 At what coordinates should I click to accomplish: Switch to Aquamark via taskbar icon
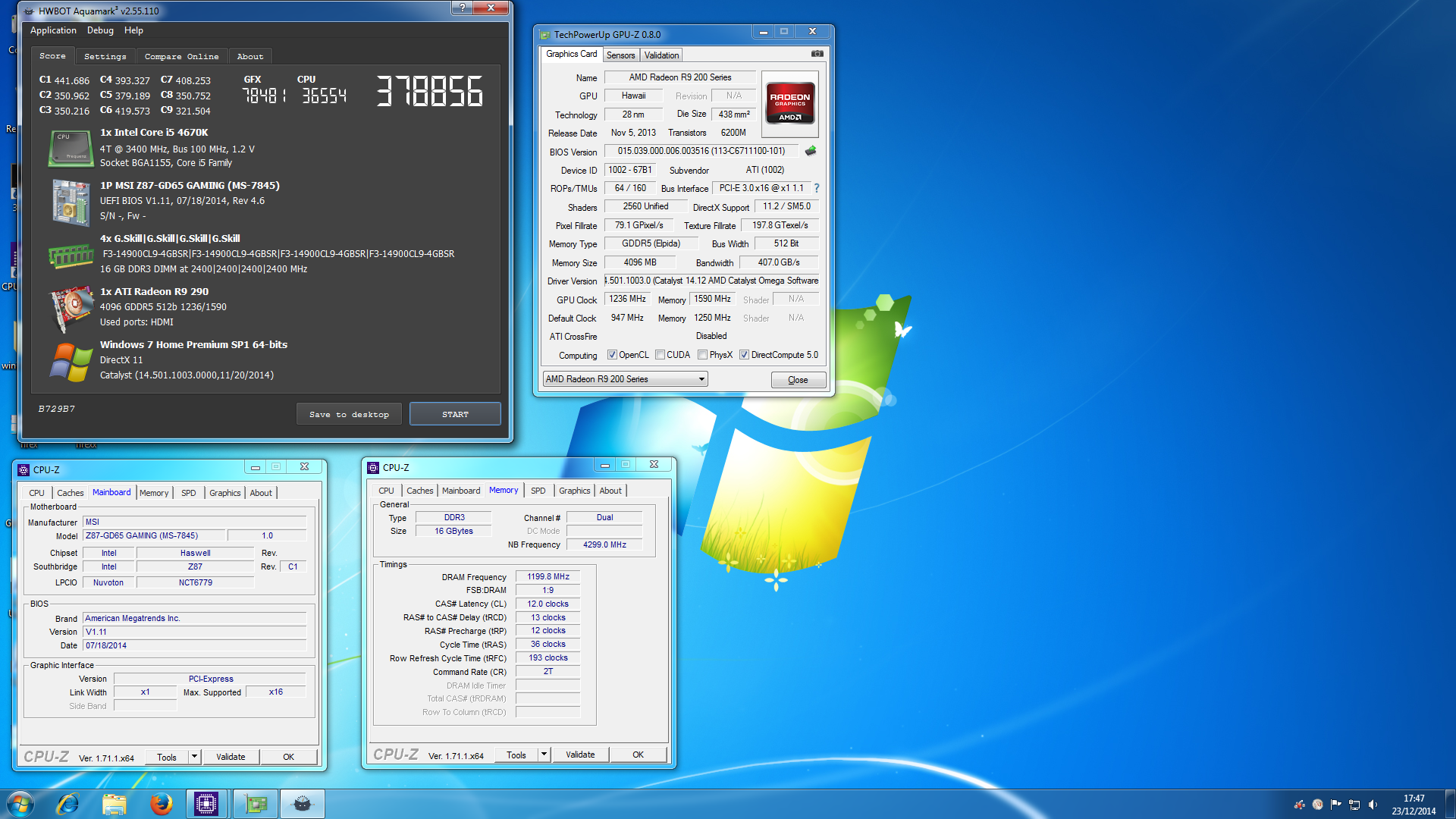pos(303,804)
